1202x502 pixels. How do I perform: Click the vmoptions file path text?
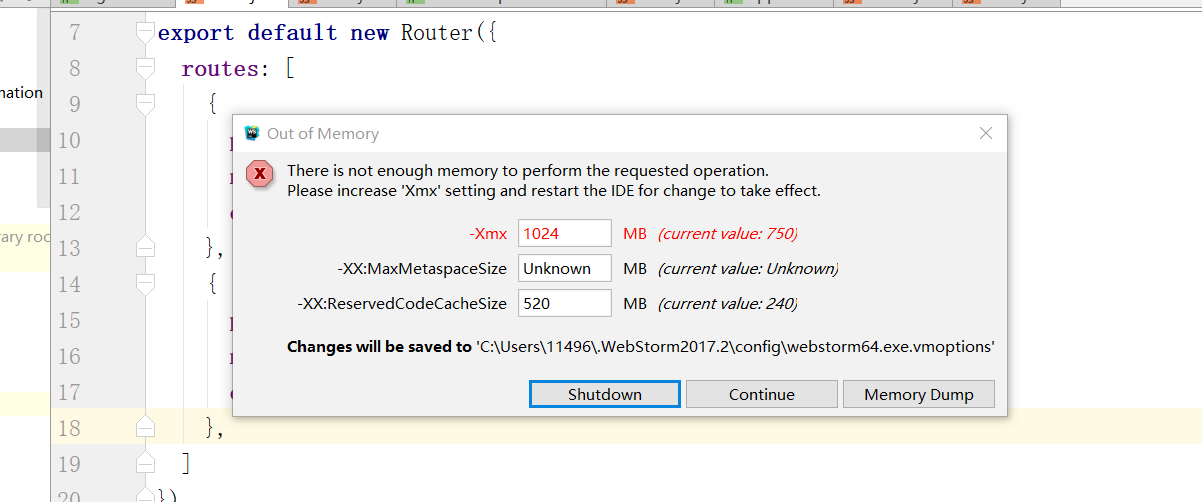pos(735,347)
